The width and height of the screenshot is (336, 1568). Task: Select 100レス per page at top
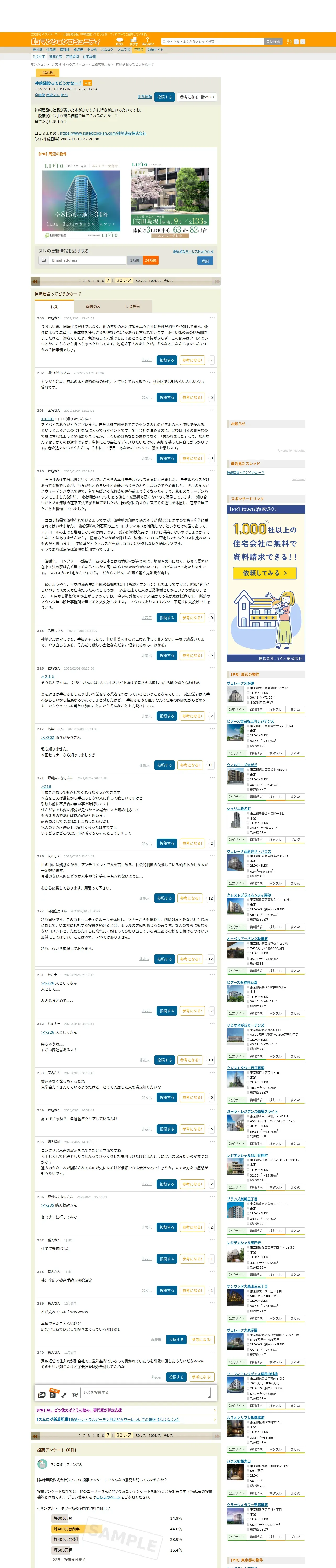pos(155,281)
